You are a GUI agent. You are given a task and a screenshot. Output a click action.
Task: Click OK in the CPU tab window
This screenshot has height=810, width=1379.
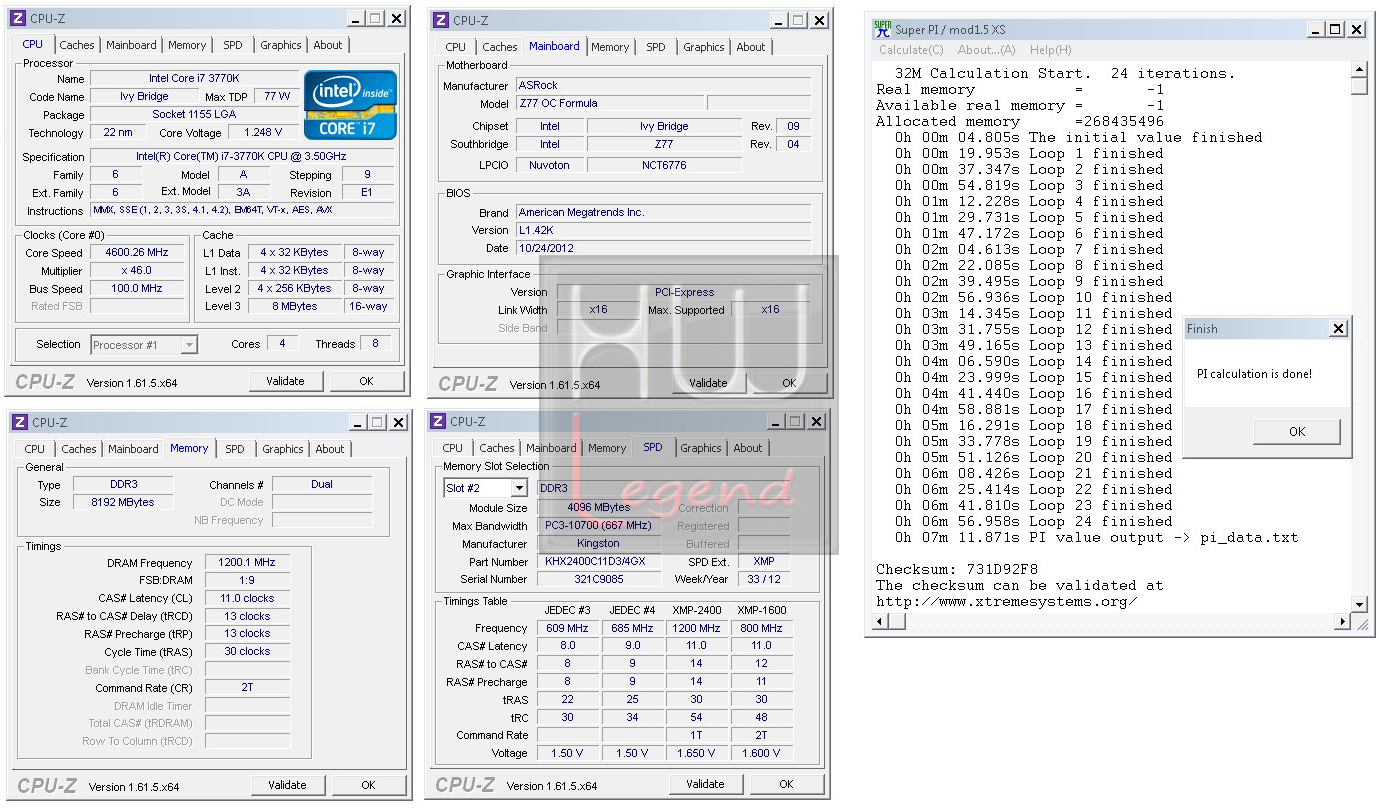click(367, 381)
